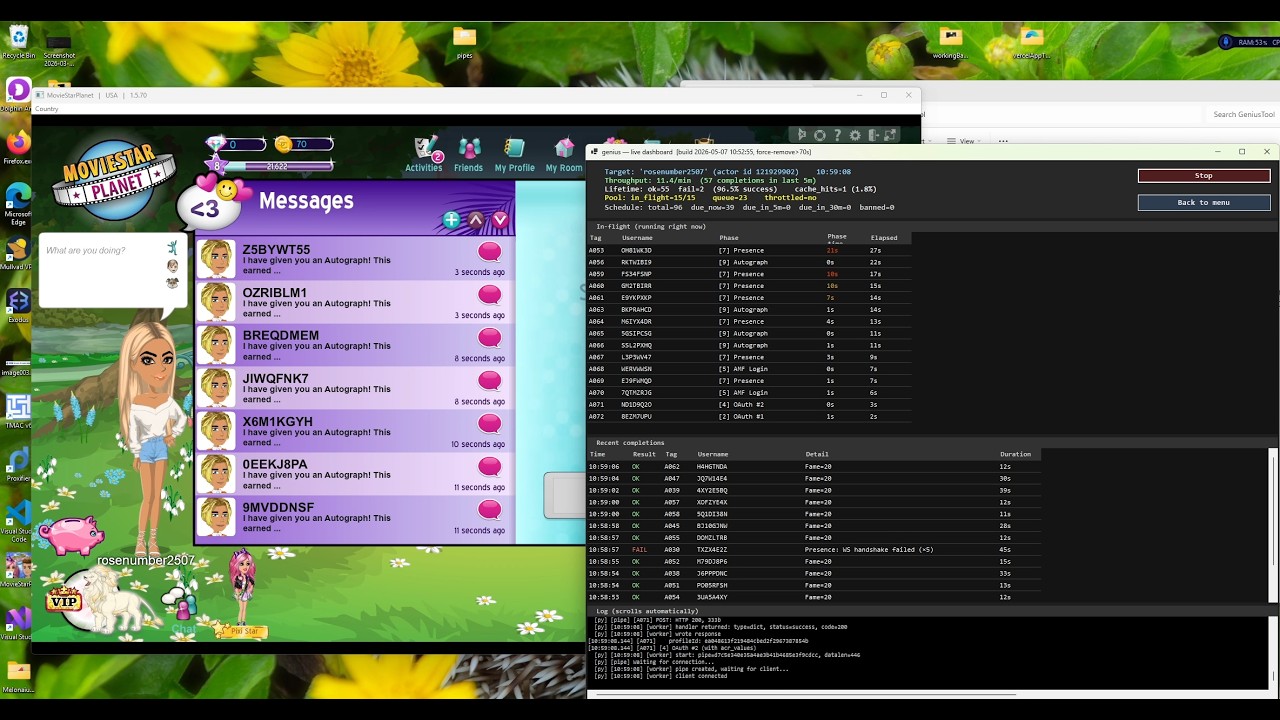1280x720 pixels.
Task: Open the Firefox desktop shortcut
Action: coord(17,146)
